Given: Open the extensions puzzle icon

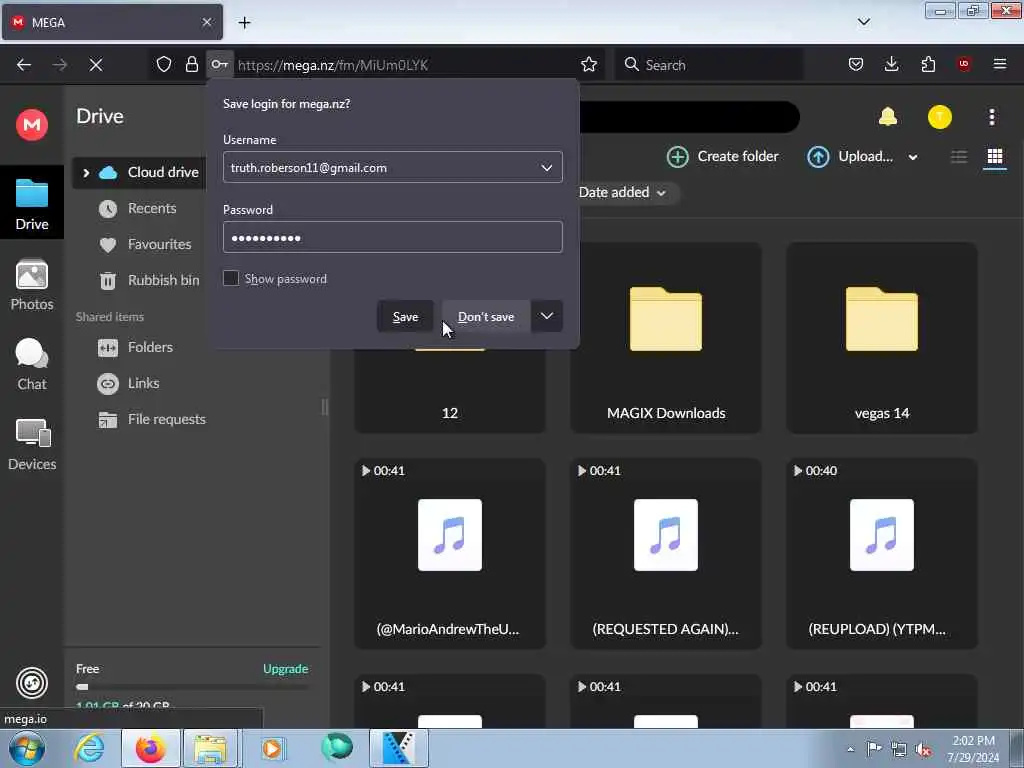Looking at the screenshot, I should pos(928,64).
